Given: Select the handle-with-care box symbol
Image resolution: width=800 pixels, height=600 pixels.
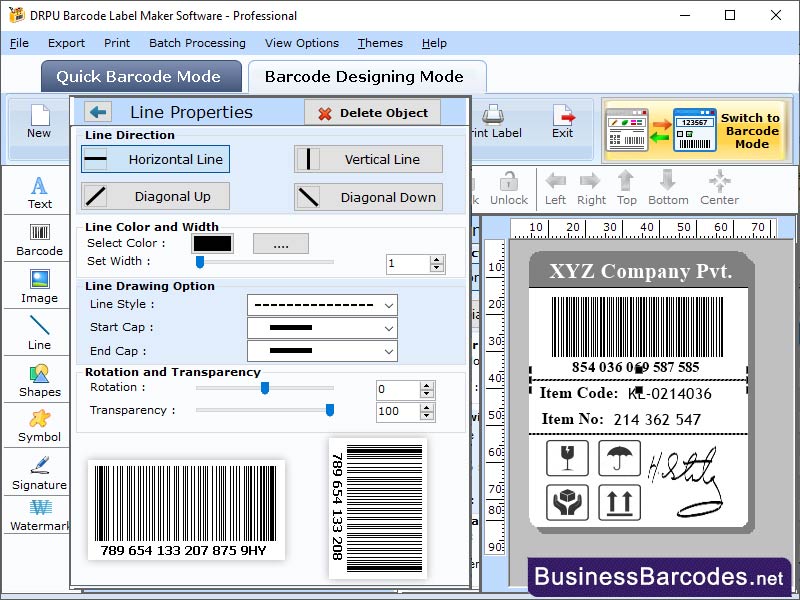Looking at the screenshot, I should pos(567,503).
